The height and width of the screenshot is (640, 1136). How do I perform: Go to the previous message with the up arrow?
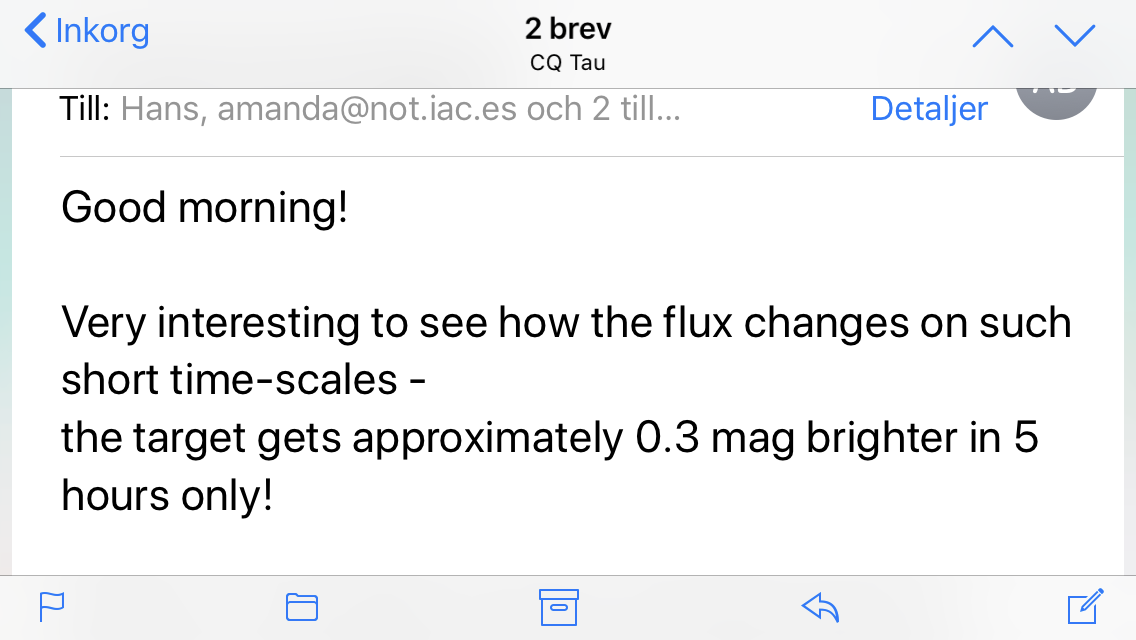[x=992, y=36]
